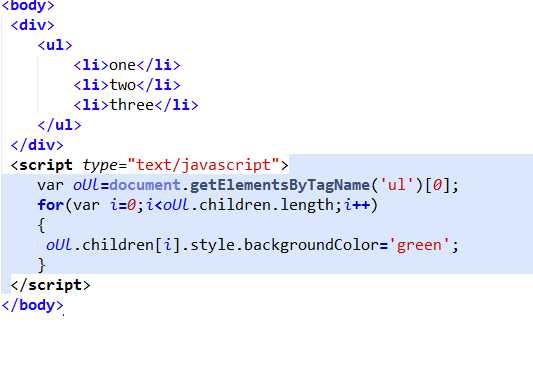The width and height of the screenshot is (533, 366).
Task: Click the 'document' keyword
Action: coord(145,185)
